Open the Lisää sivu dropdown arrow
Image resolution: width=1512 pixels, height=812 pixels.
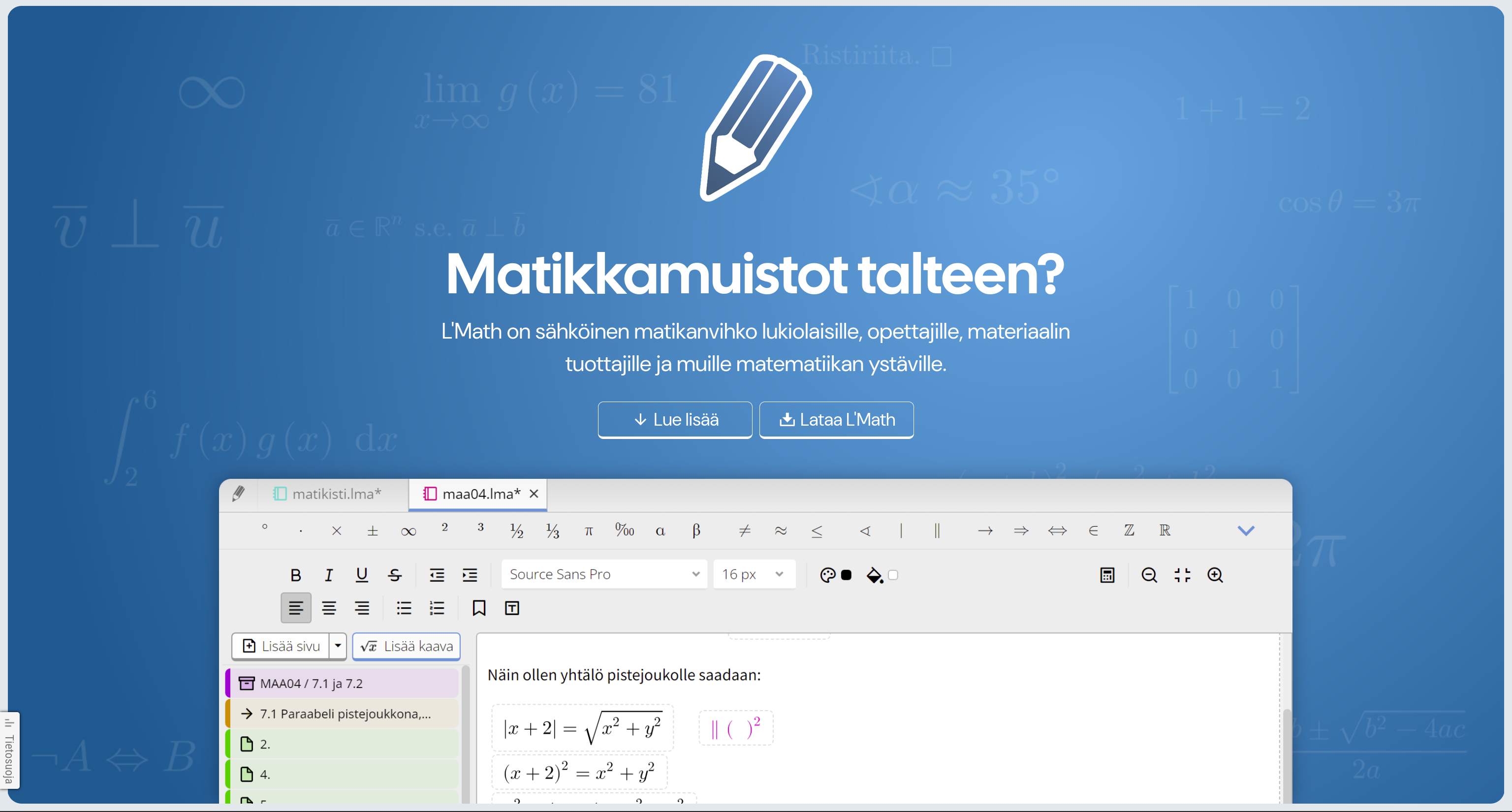pyautogui.click(x=338, y=646)
